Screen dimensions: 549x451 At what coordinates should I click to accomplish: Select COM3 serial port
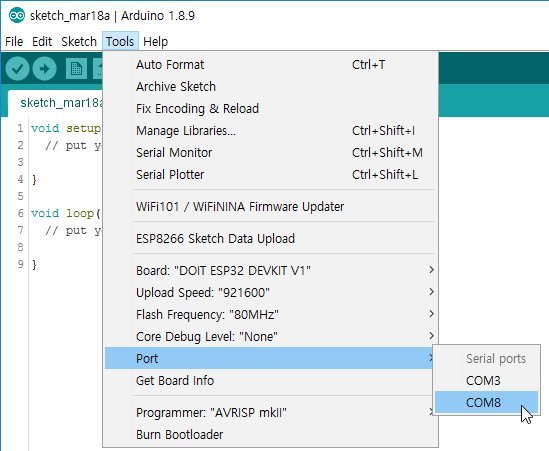[x=486, y=381]
